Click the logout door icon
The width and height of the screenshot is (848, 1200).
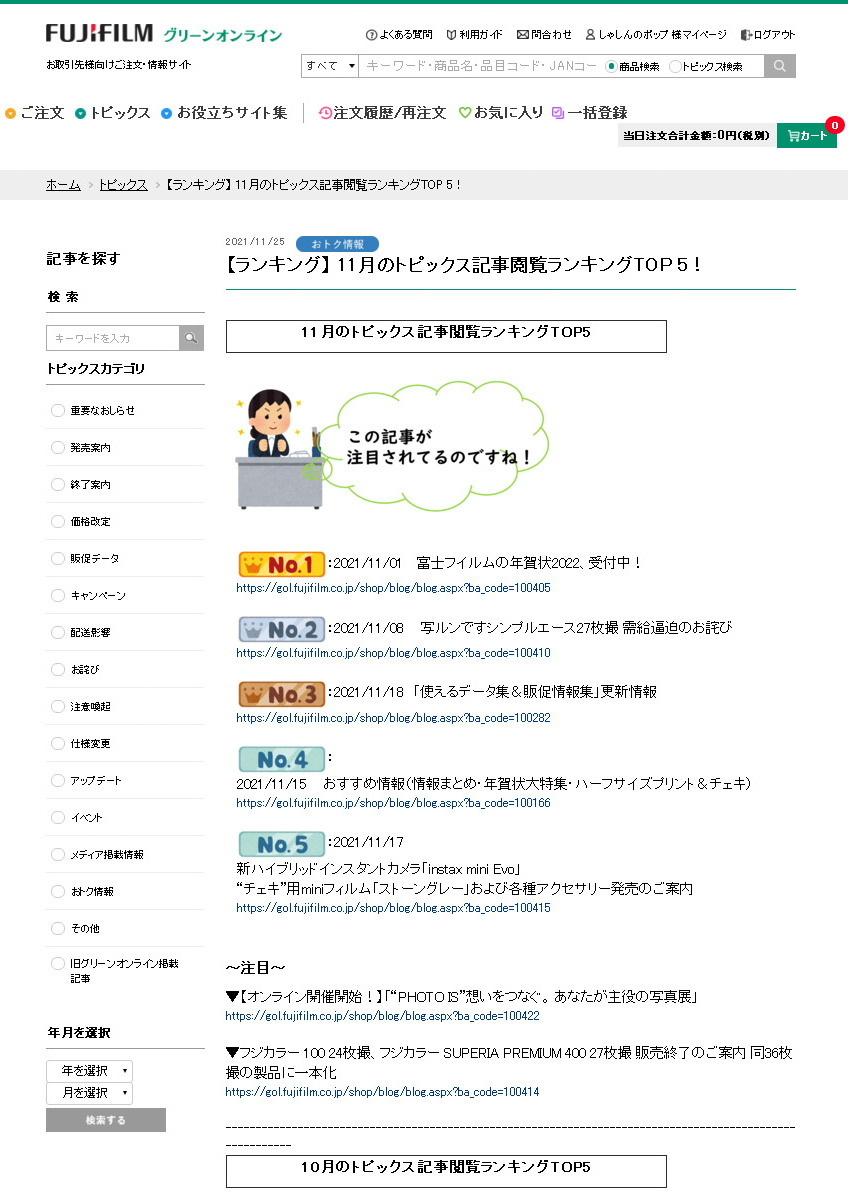[x=746, y=35]
